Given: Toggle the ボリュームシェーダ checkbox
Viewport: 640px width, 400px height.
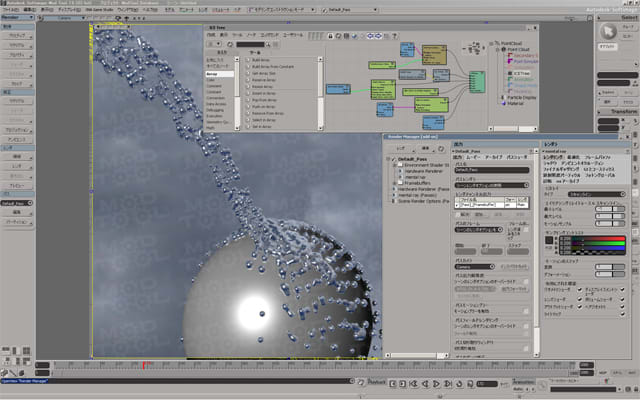Looking at the screenshot, I should (x=622, y=299).
